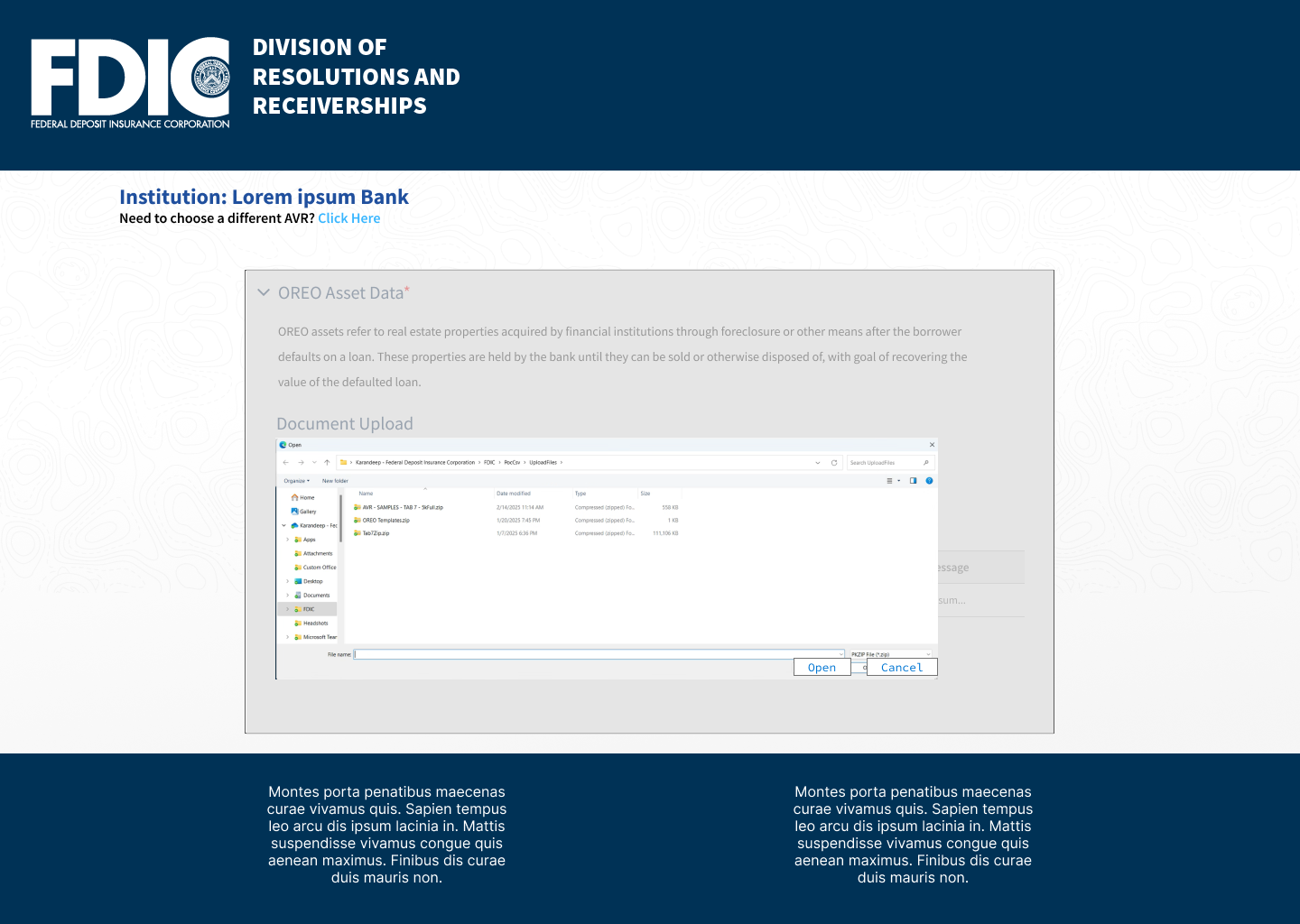
Task: Click the search magnifier icon
Action: tap(925, 463)
